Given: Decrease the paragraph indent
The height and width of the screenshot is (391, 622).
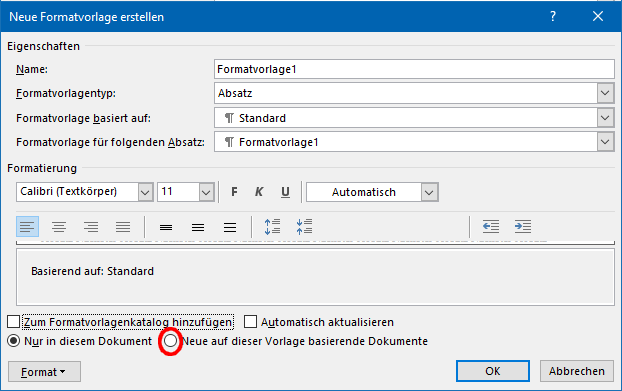Looking at the screenshot, I should click(491, 226).
